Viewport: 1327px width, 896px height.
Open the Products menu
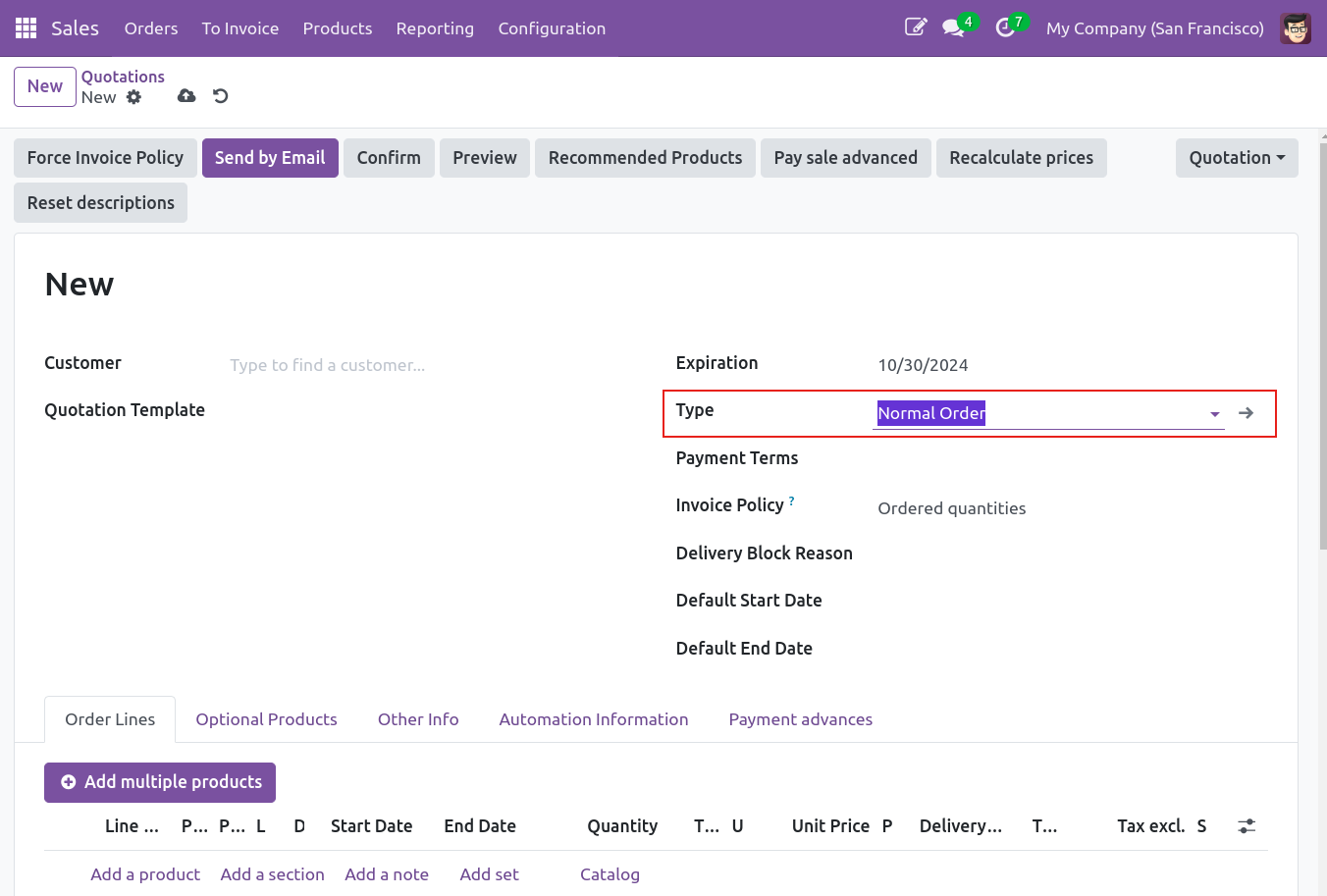coord(338,28)
